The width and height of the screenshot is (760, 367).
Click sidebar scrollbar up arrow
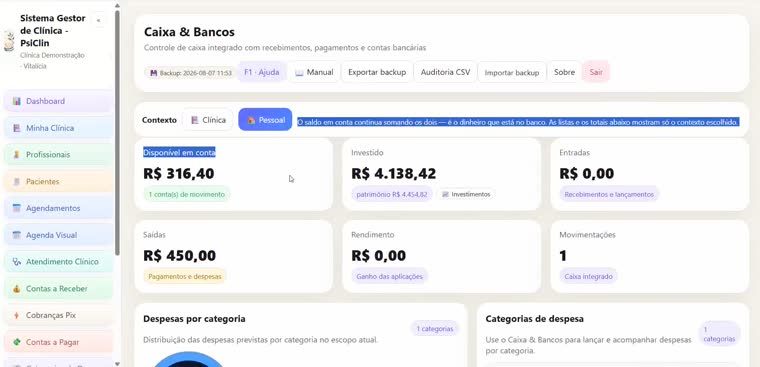click(117, 5)
